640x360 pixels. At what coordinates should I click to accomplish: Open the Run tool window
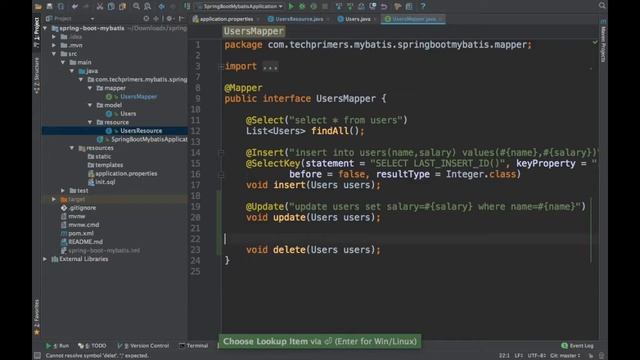[58, 346]
